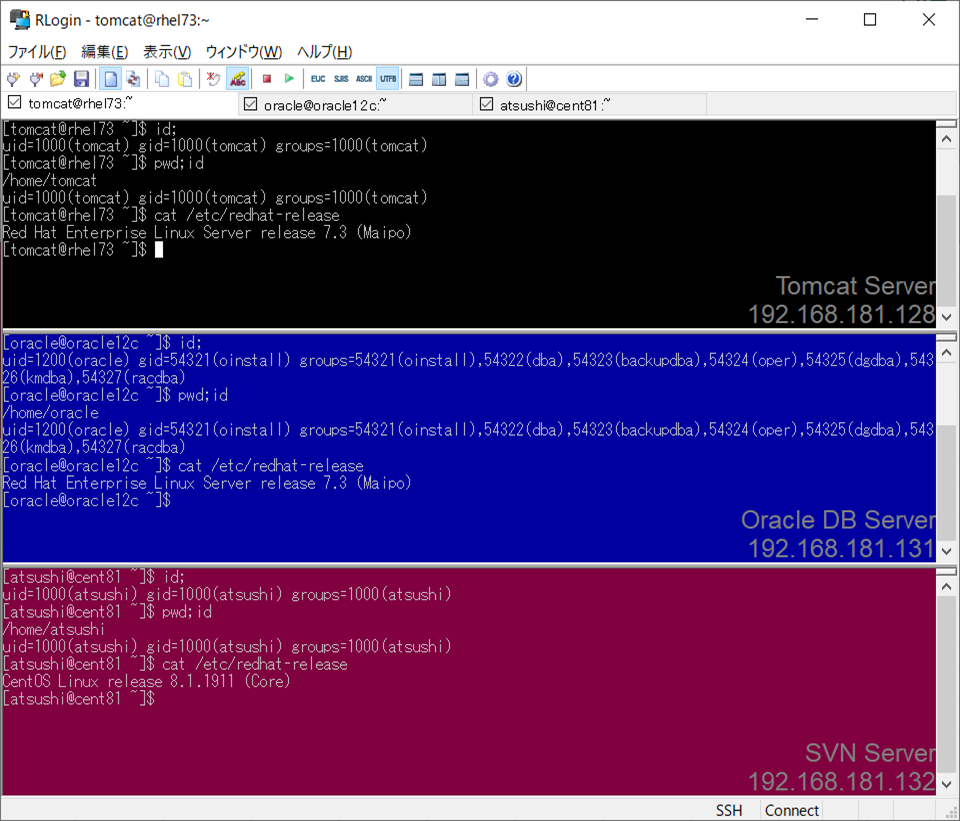Click the first 'uid=1000(atsushi)' output line
Viewport: 960px width, 821px height.
[x=227, y=594]
